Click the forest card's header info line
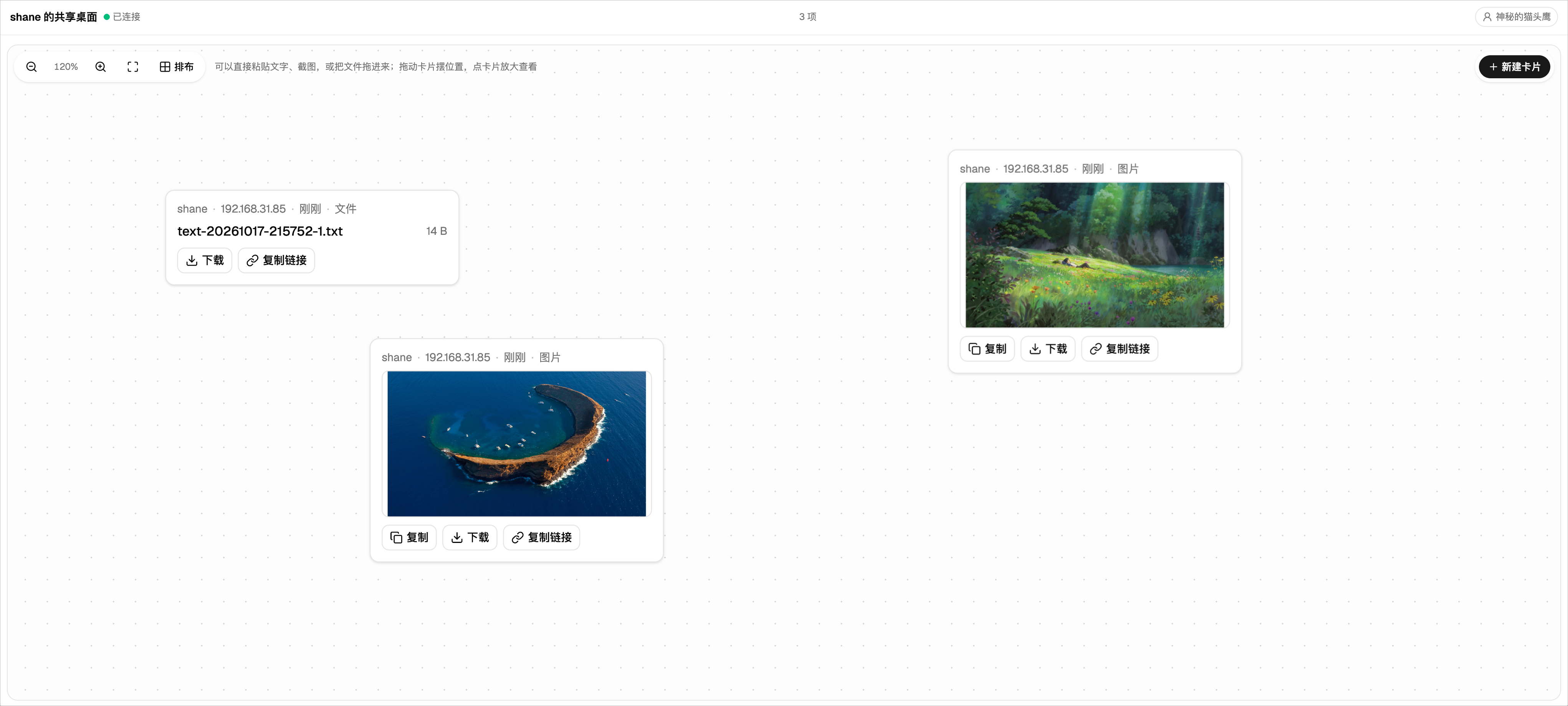The image size is (1568, 706). point(1049,169)
